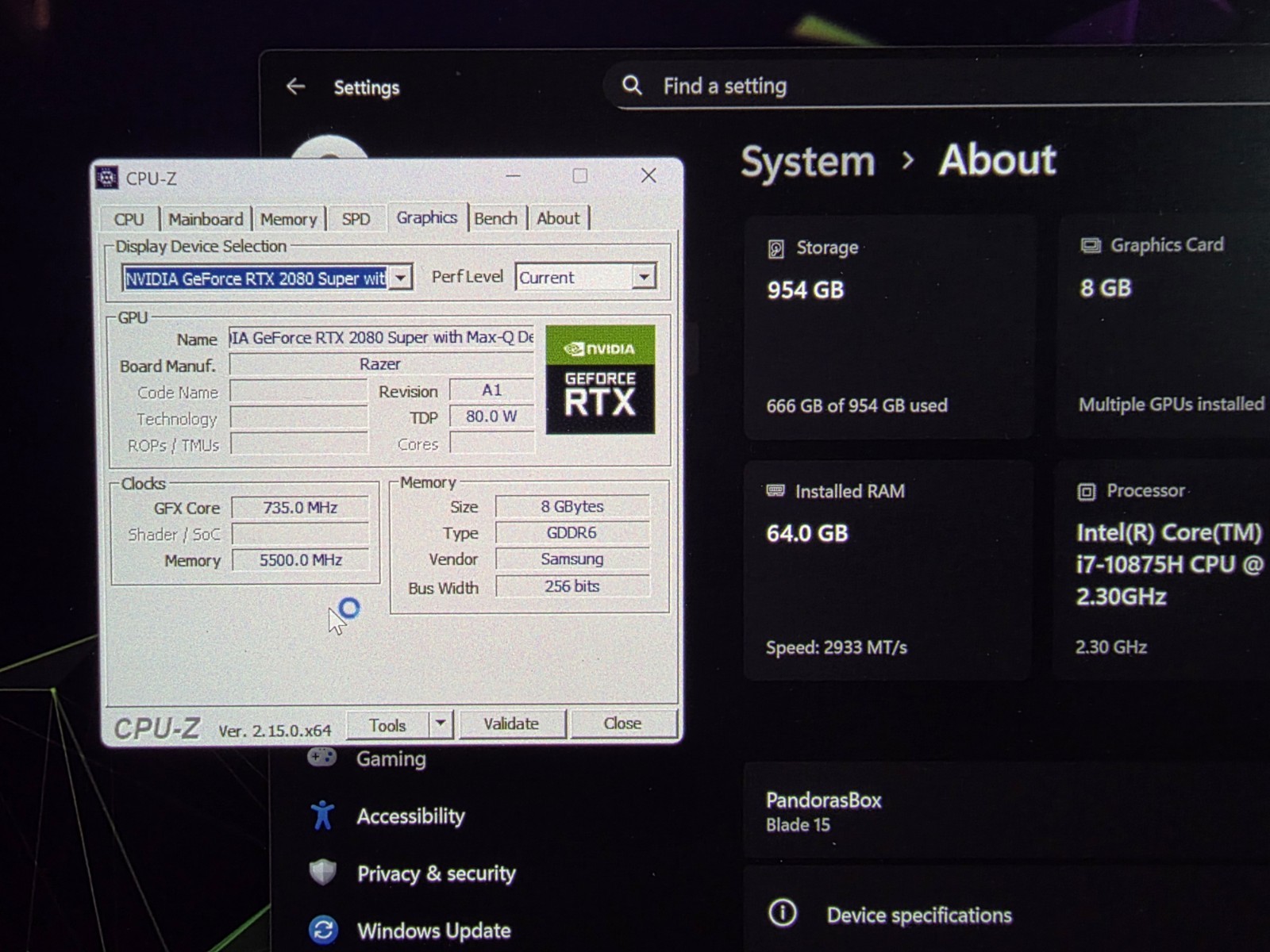The width and height of the screenshot is (1270, 952).
Task: Open the Tools dropdown arrow
Action: pos(441,724)
